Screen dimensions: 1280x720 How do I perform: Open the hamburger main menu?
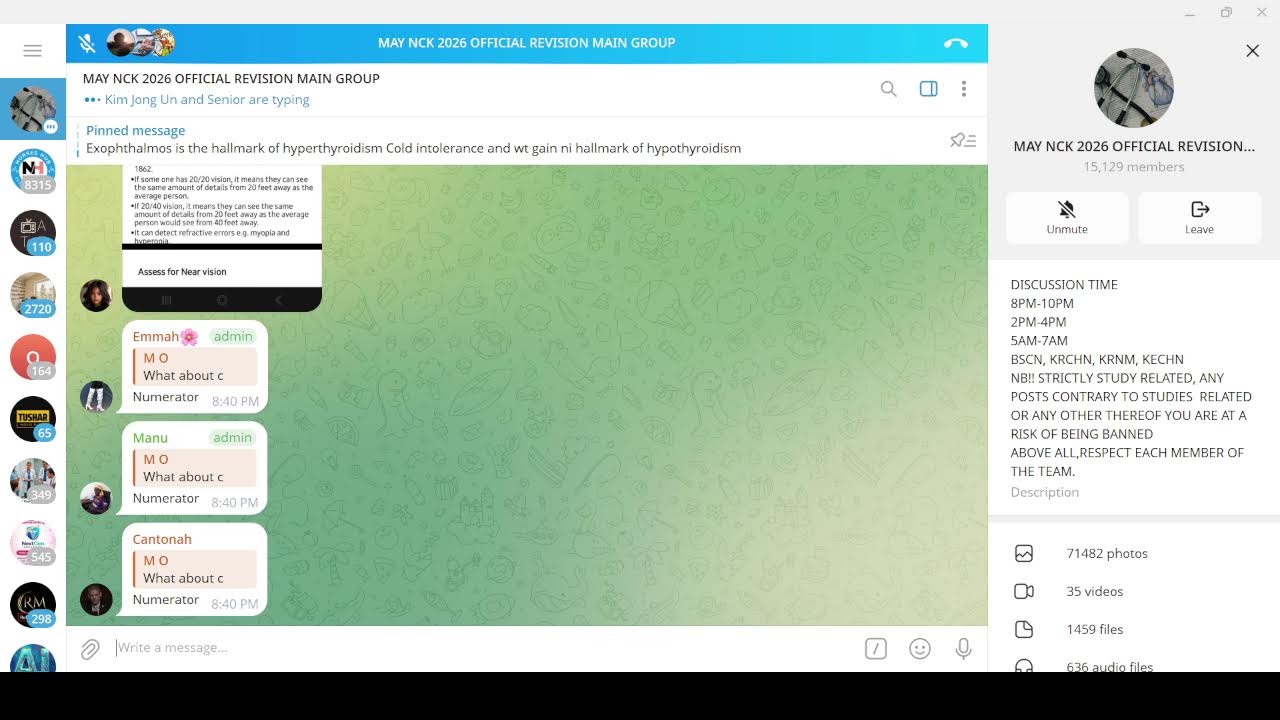[x=32, y=51]
